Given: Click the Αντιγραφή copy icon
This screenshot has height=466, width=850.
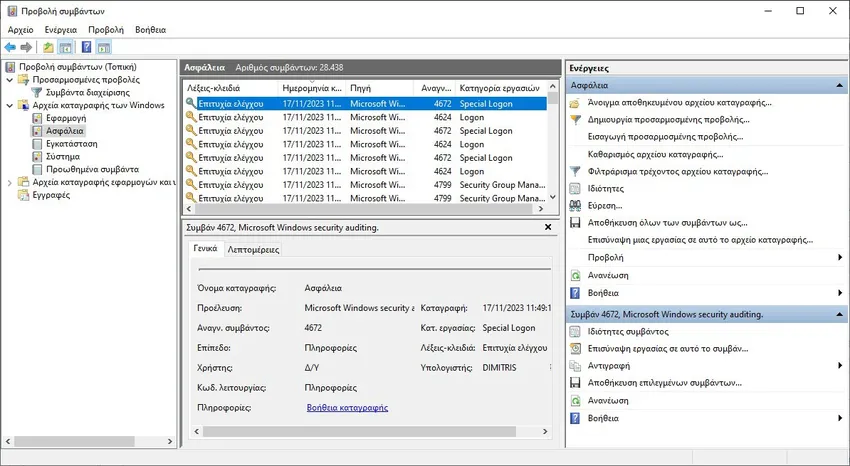Looking at the screenshot, I should pyautogui.click(x=575, y=366).
